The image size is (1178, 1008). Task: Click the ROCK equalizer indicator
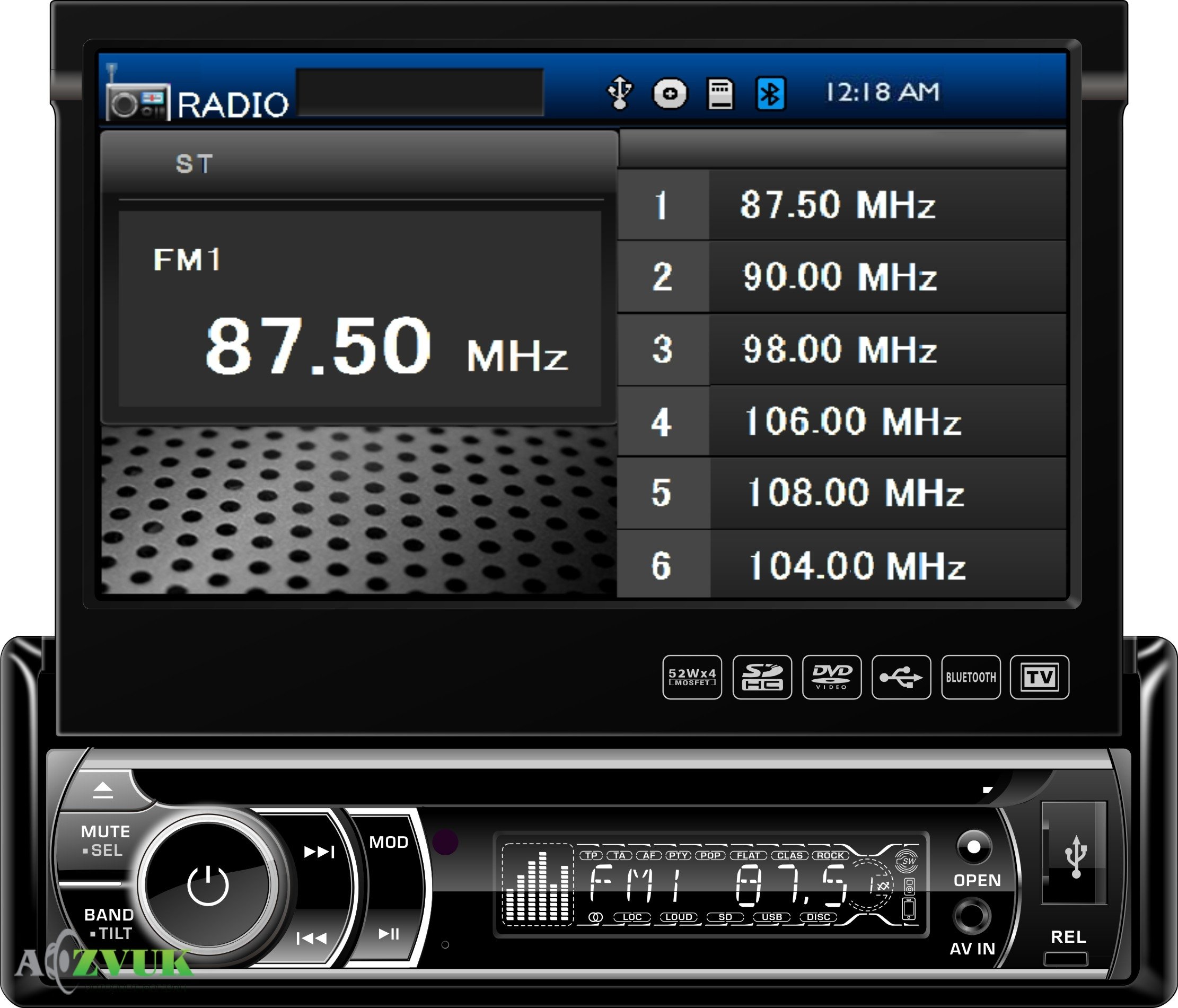pyautogui.click(x=831, y=856)
